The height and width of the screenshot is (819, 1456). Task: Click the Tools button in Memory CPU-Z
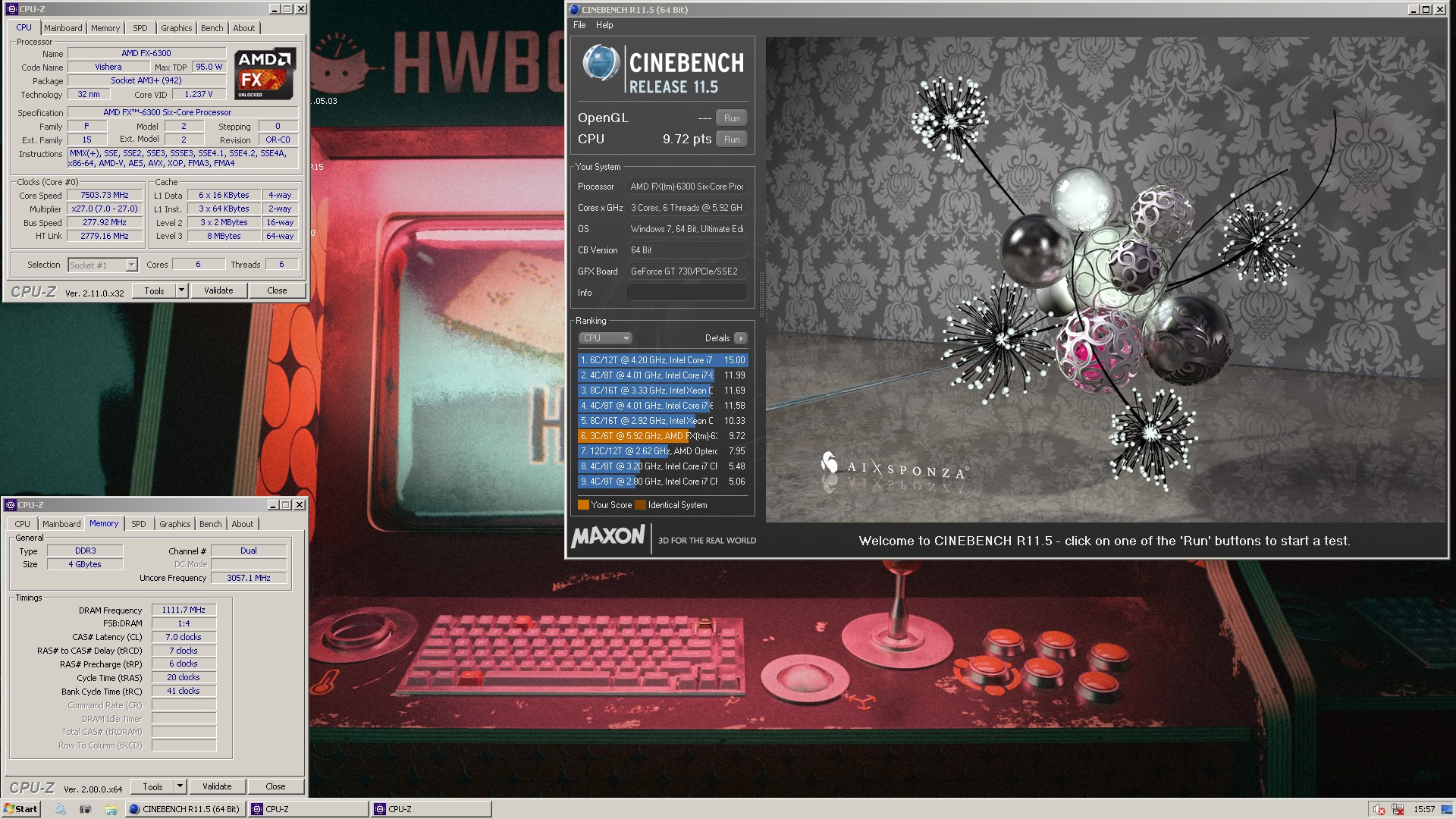[153, 786]
